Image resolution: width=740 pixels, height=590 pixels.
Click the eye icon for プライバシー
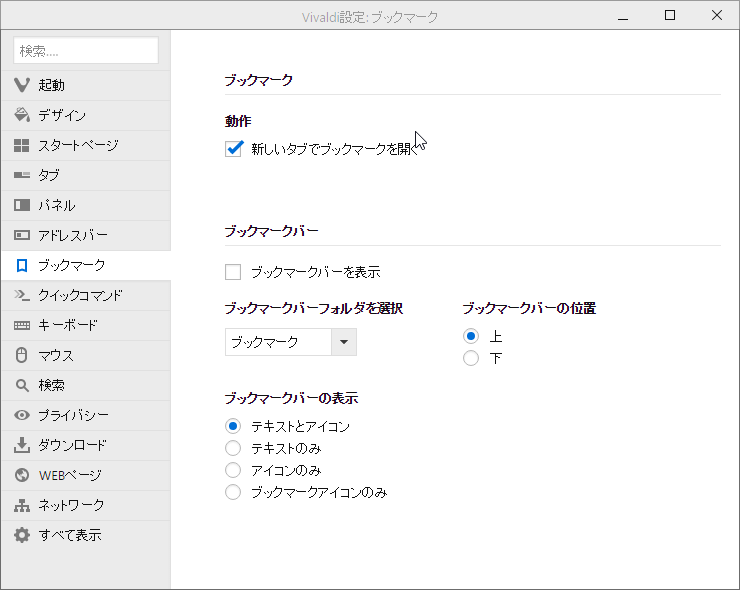[x=22, y=415]
